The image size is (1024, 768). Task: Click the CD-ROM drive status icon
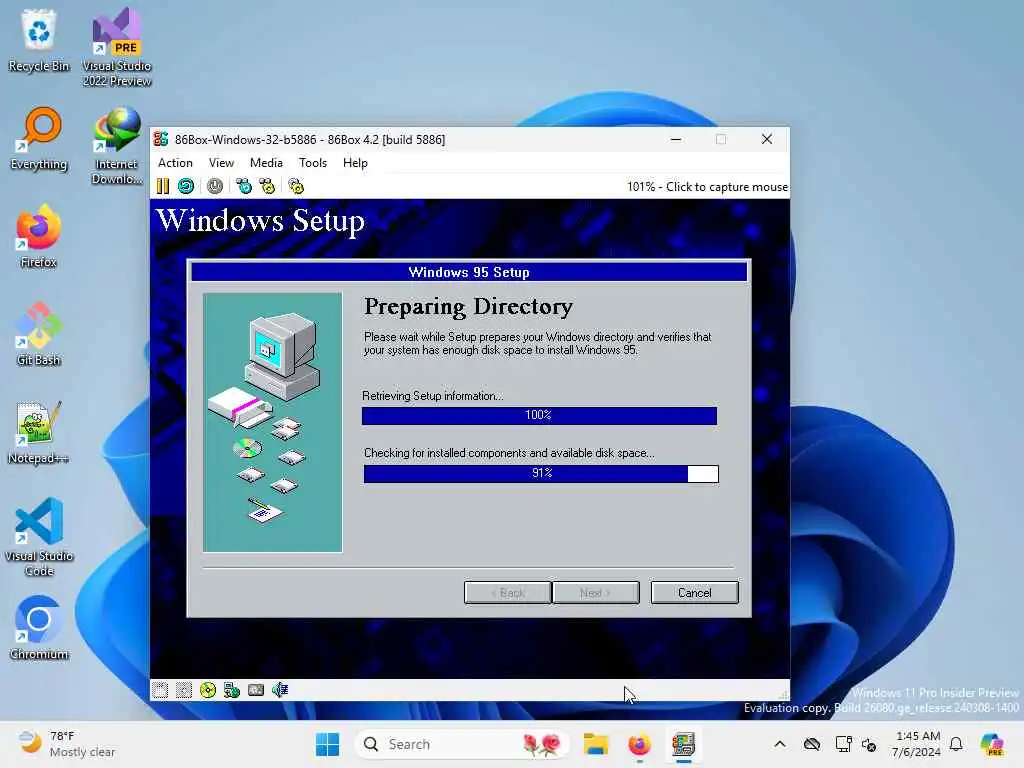[x=208, y=690]
